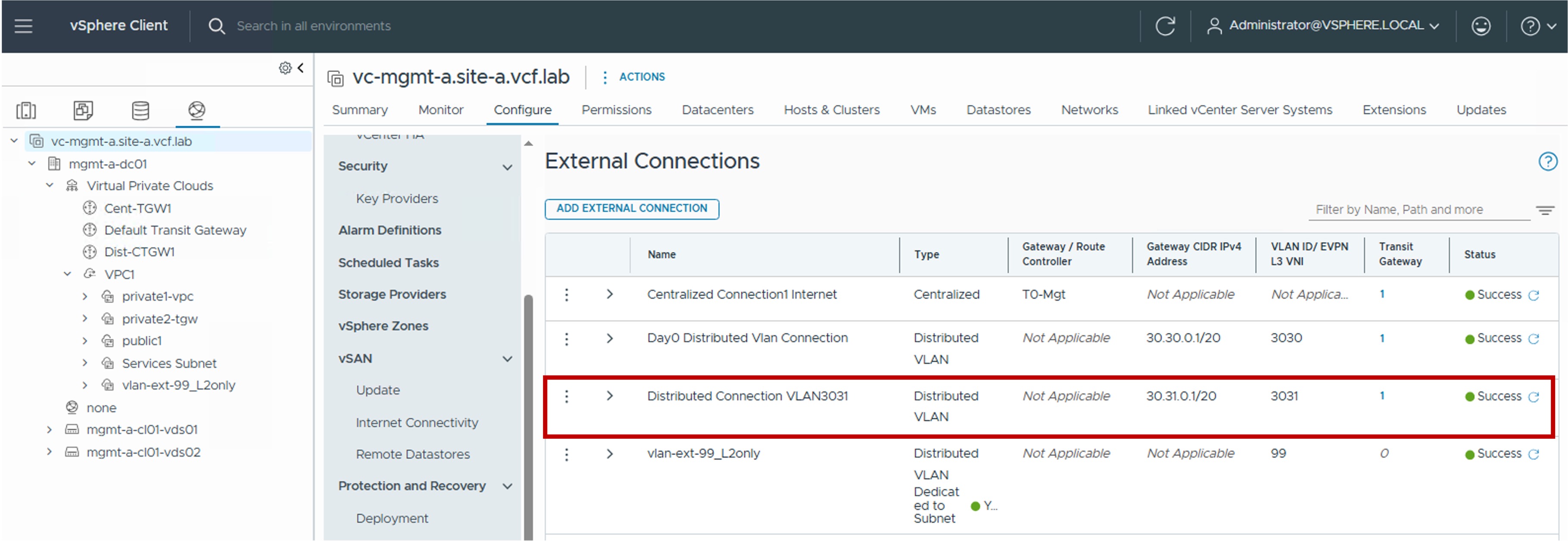The image size is (1568, 541).
Task: Switch to the Permissions tab
Action: pyautogui.click(x=616, y=110)
